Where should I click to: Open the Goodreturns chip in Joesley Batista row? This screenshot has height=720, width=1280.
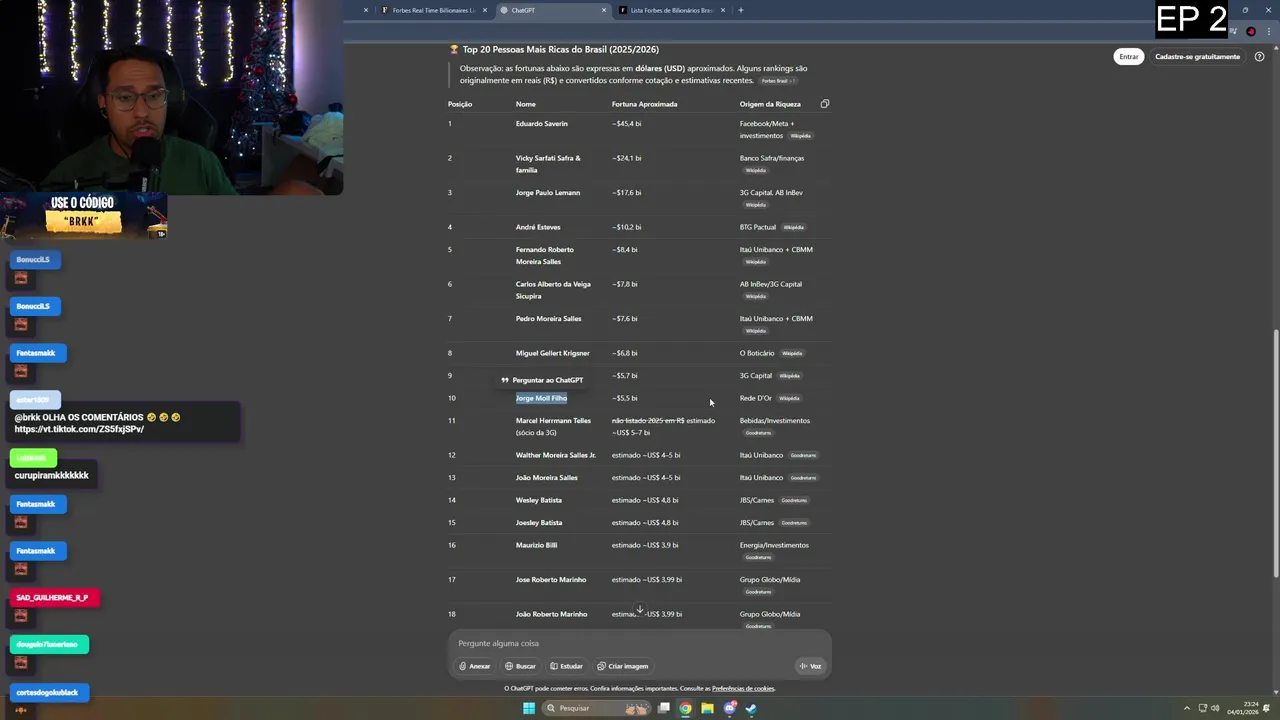pos(794,523)
